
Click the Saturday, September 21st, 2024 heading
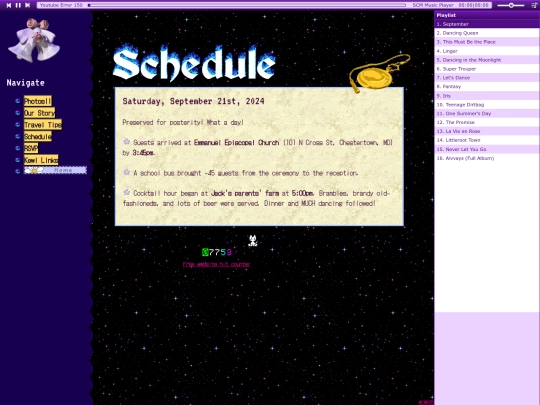pyautogui.click(x=193, y=101)
